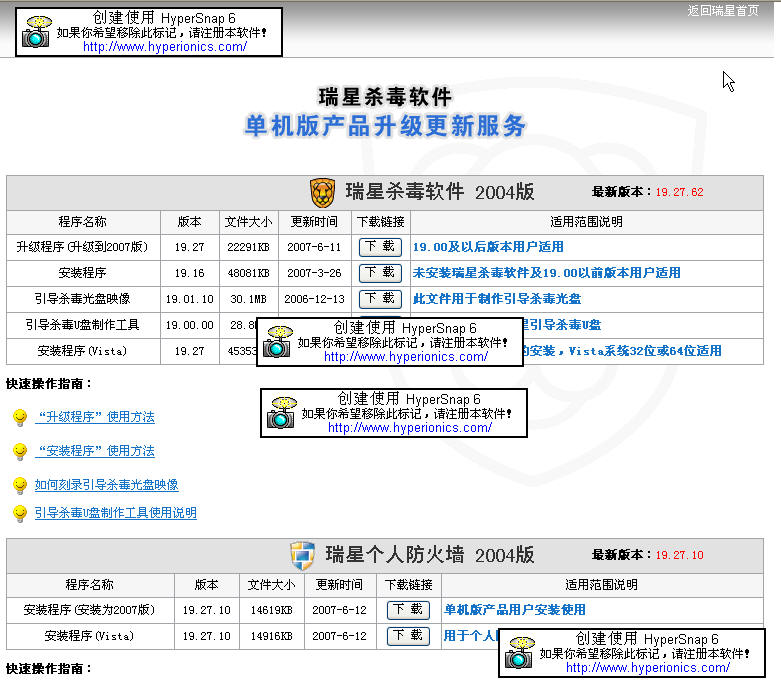Click latest firewall version number 19.27.10 in red

tap(679, 555)
